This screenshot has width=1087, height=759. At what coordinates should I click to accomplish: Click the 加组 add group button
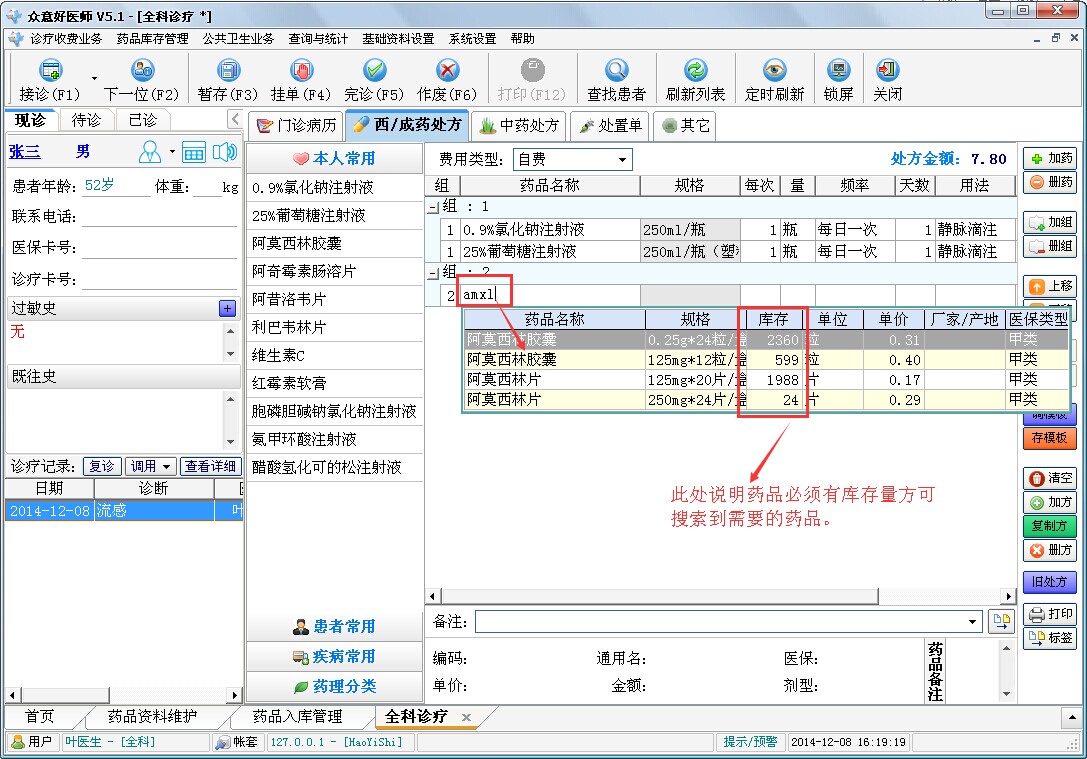point(1050,223)
